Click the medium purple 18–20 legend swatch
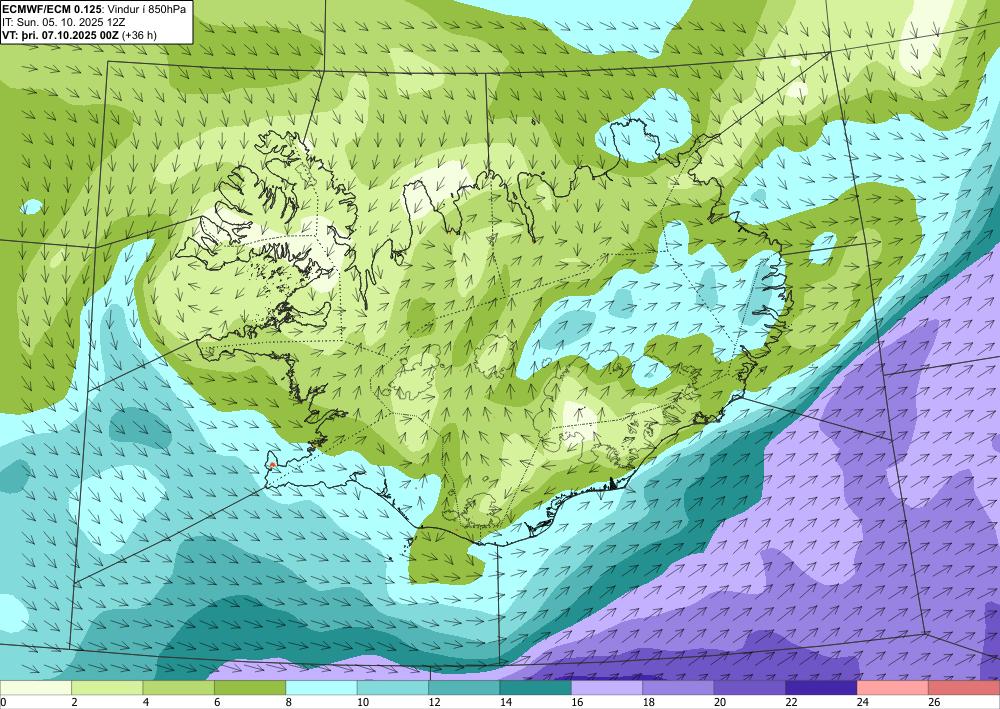The width and height of the screenshot is (1000, 709). pyautogui.click(x=679, y=688)
